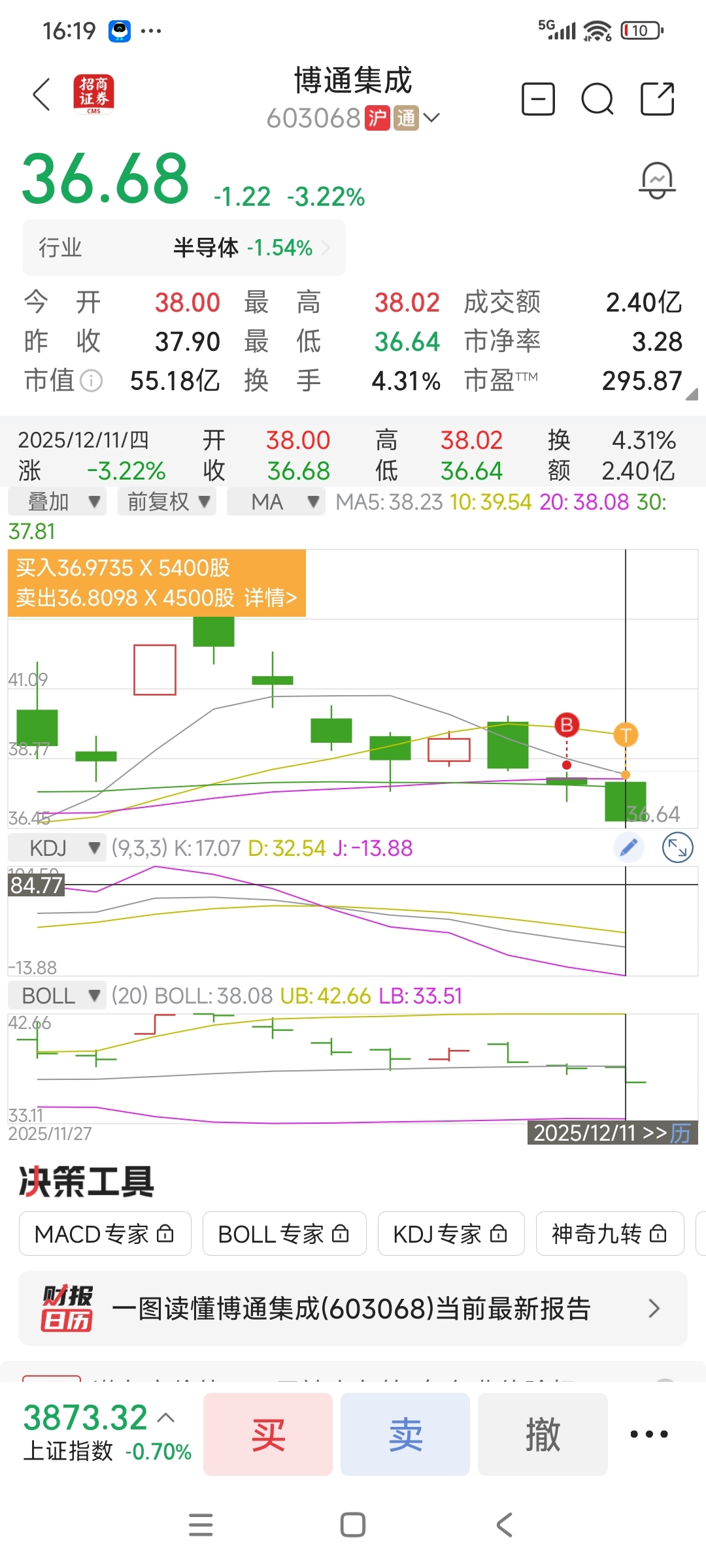This screenshot has height=1568, width=706.
Task: Tap the stock name 博通集成
Action: (x=353, y=80)
